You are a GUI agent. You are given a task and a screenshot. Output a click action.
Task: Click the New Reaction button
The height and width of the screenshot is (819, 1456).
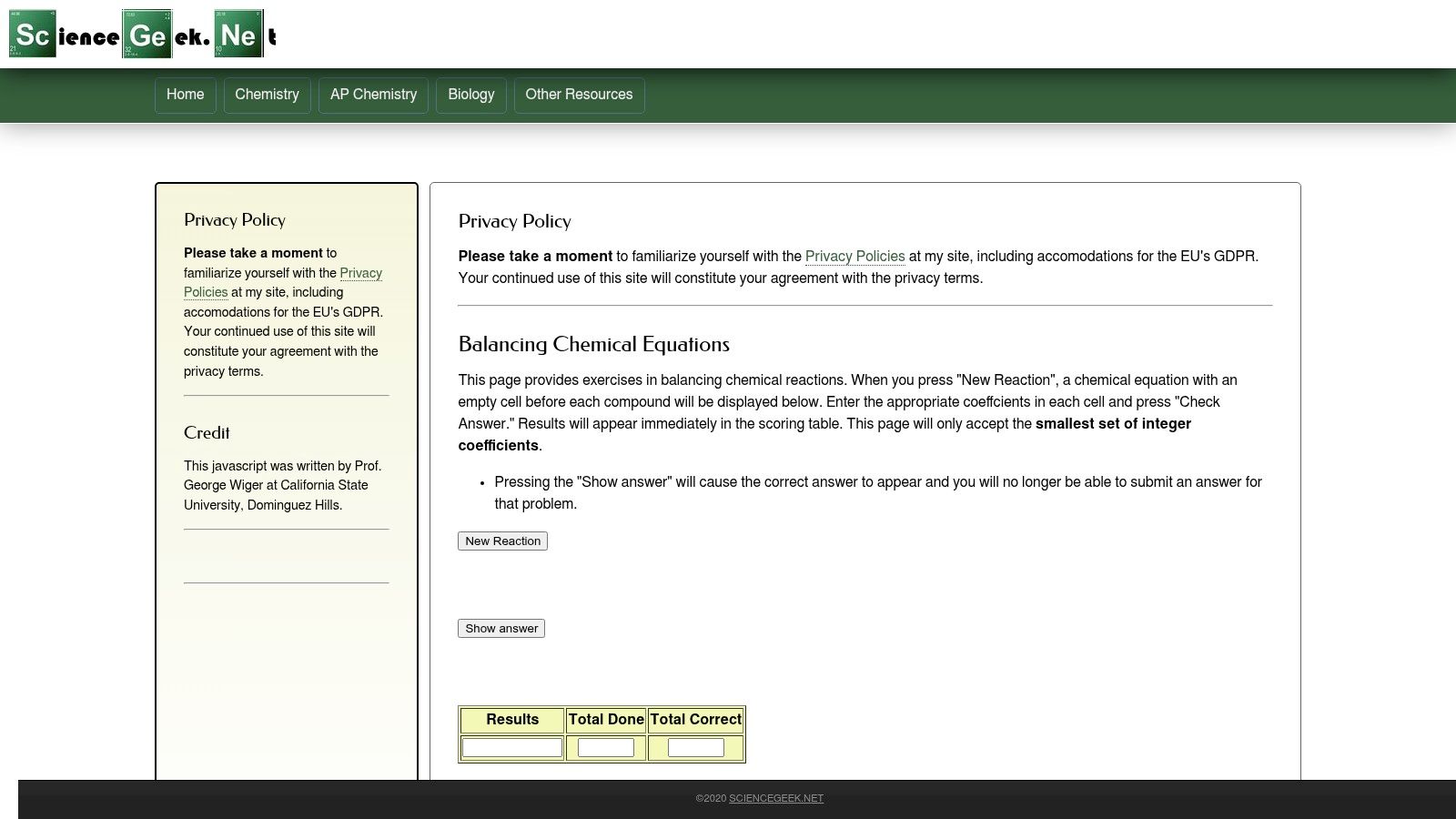(502, 541)
